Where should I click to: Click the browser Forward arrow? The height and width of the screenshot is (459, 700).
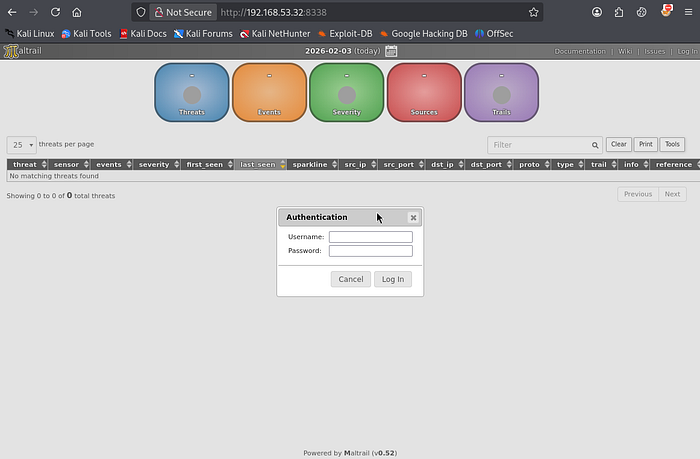click(x=33, y=12)
